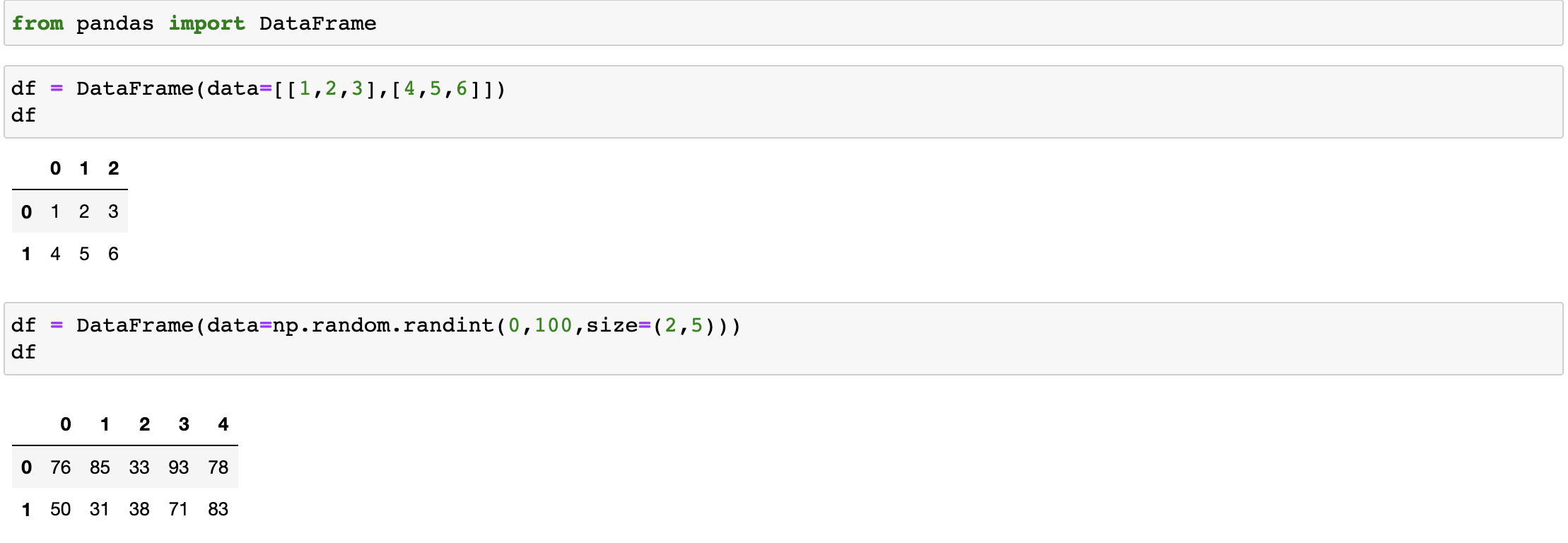Click value 83 in second table
The width and height of the screenshot is (1568, 543).
click(x=218, y=509)
